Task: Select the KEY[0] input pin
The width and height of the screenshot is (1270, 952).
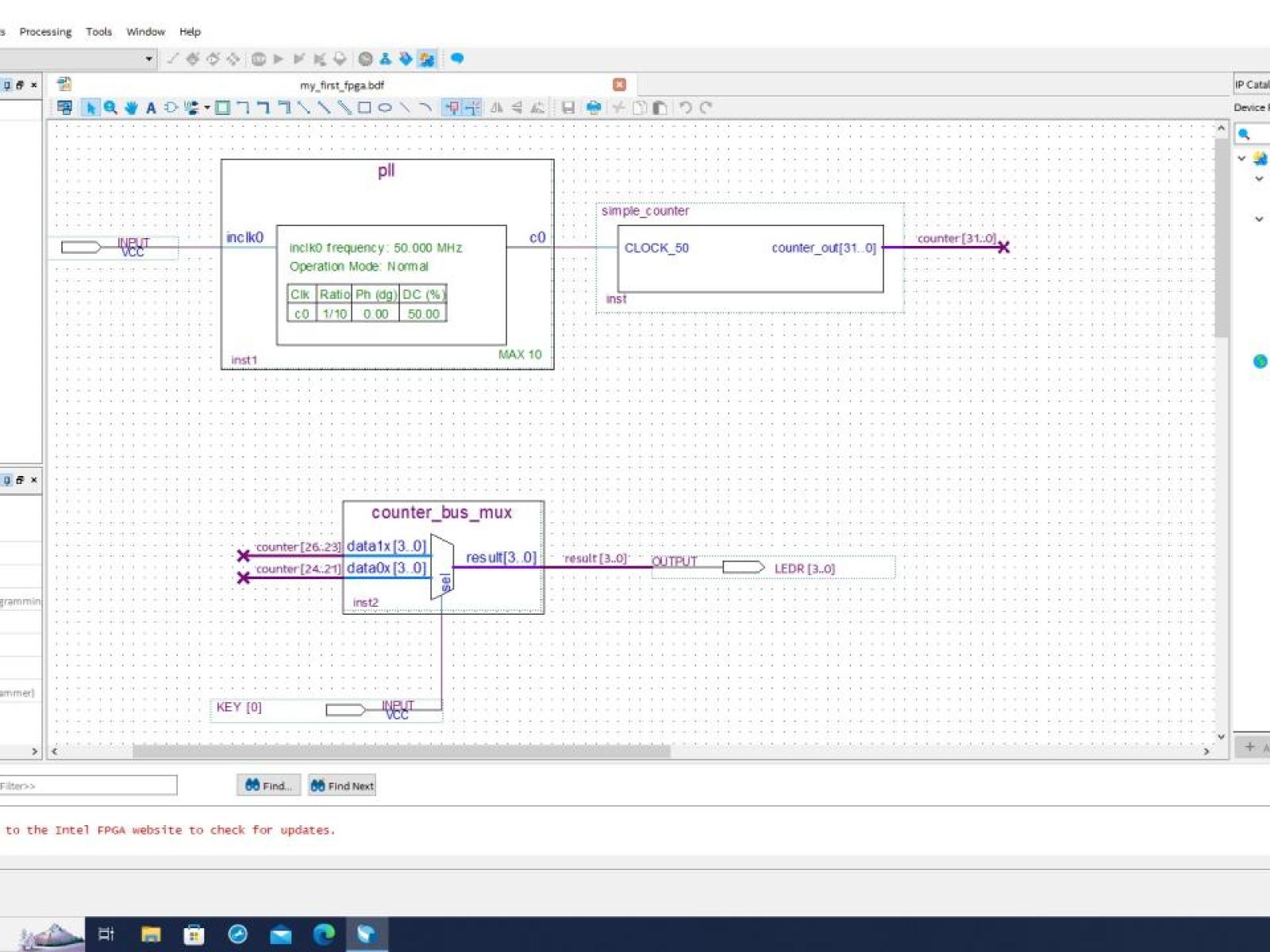Action: [326, 710]
